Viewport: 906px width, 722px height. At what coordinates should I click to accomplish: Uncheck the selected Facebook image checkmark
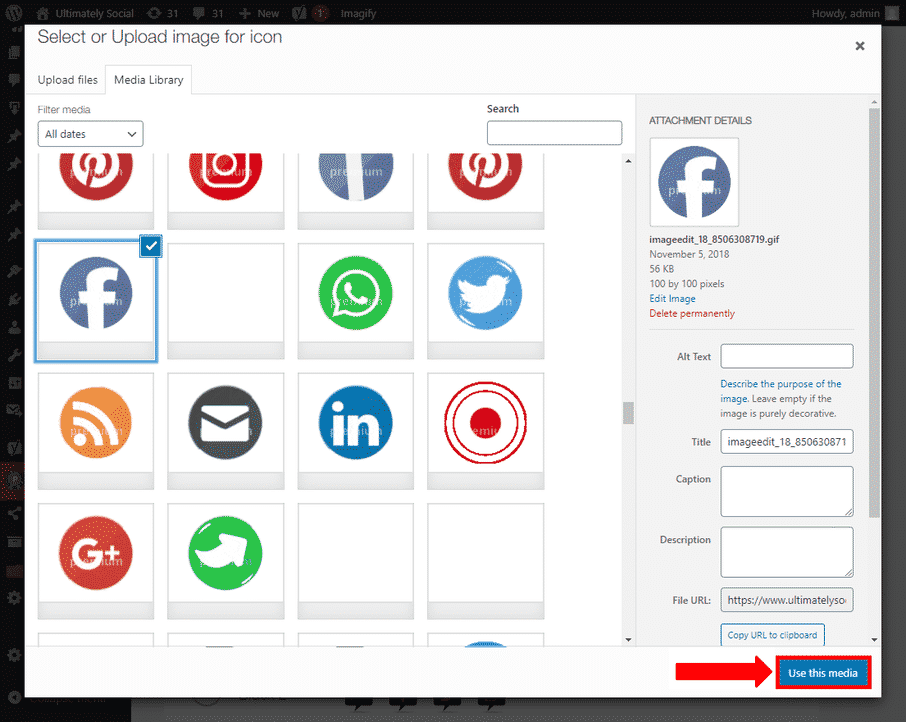point(151,246)
